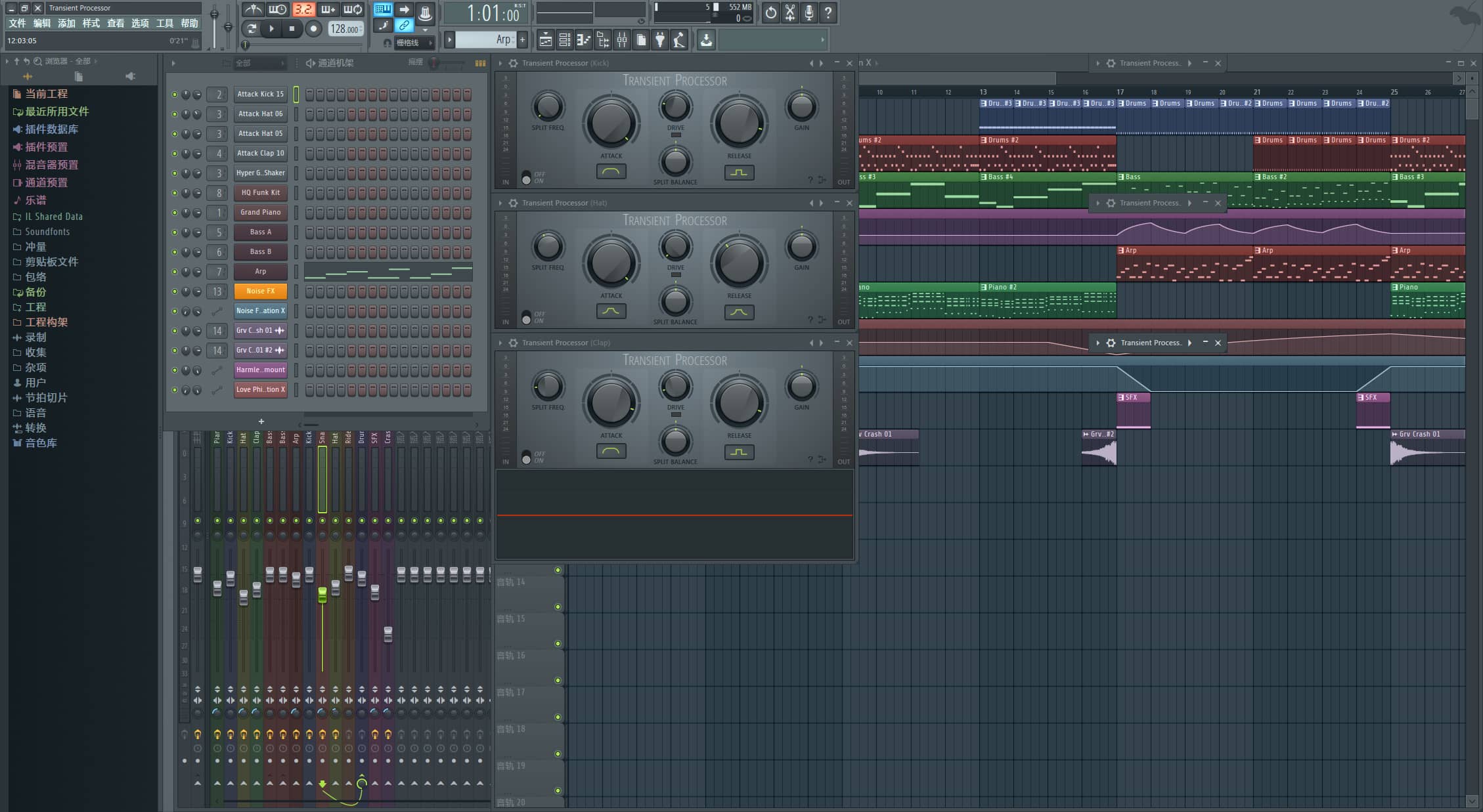Open the plugin picker plug icon

(x=660, y=40)
